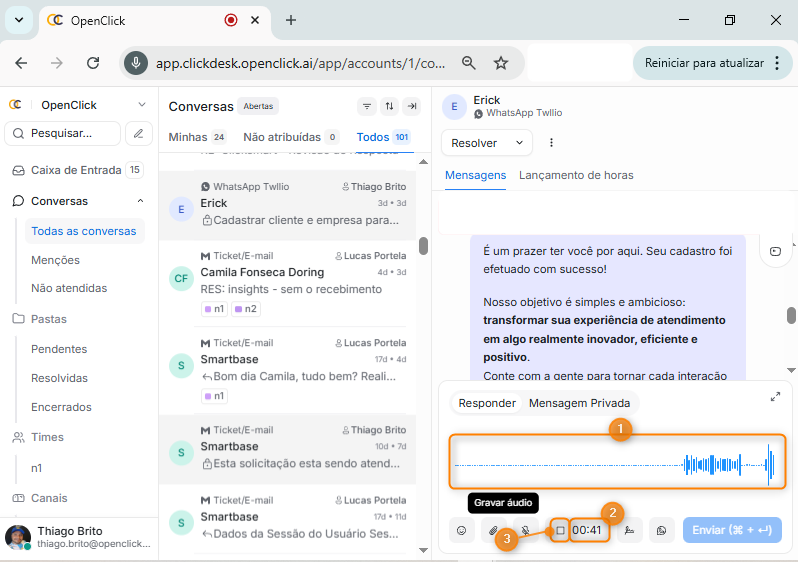Switch to Mensagem Privada mode
798x562 pixels.
579,403
